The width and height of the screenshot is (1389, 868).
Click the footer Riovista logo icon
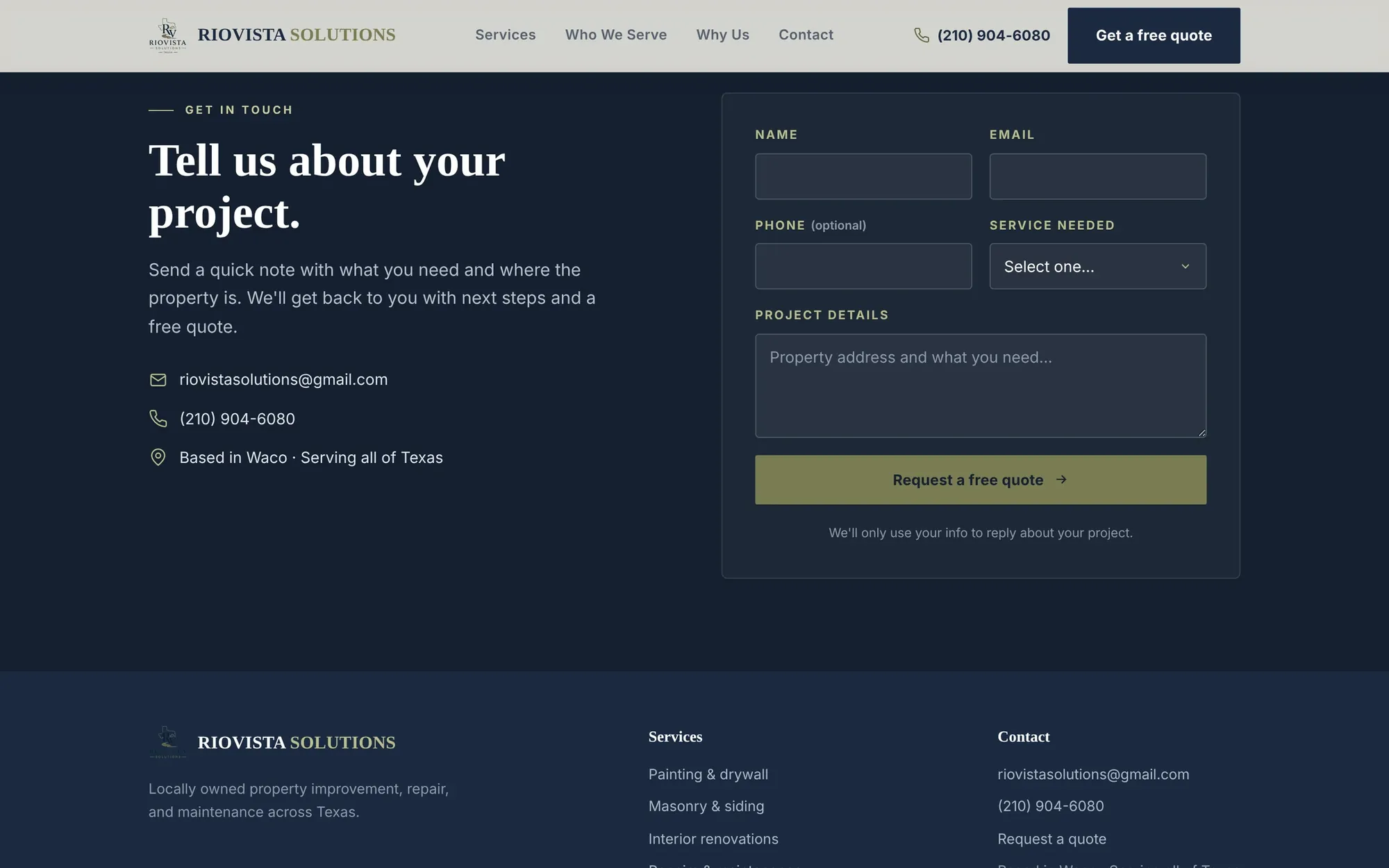tap(167, 742)
